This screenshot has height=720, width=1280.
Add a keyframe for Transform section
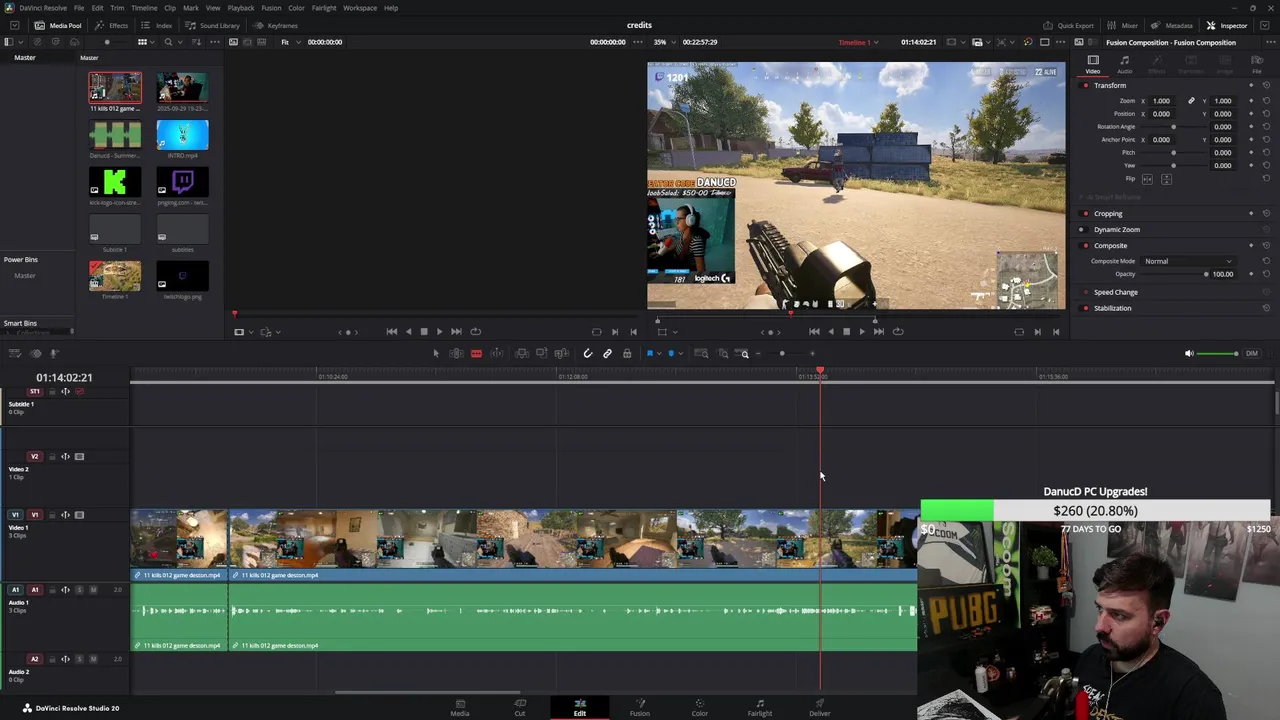(x=1250, y=85)
